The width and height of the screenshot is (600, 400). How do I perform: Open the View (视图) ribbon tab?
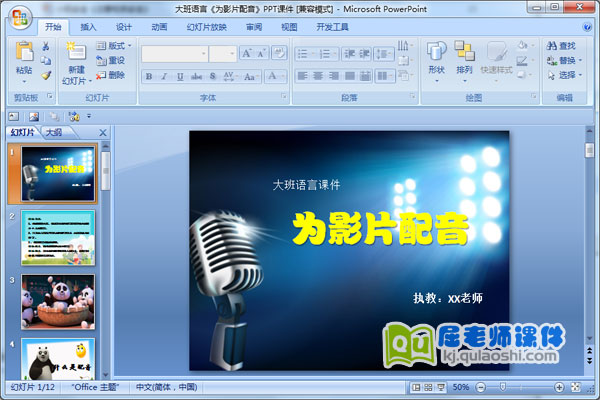pos(289,27)
